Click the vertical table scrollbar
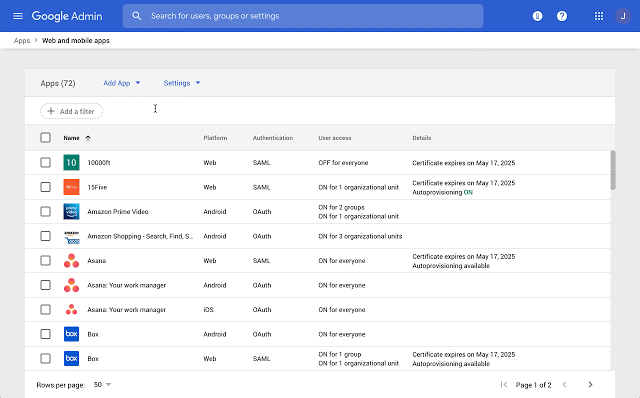Screen dimensions: 640x398 pyautogui.click(x=613, y=170)
